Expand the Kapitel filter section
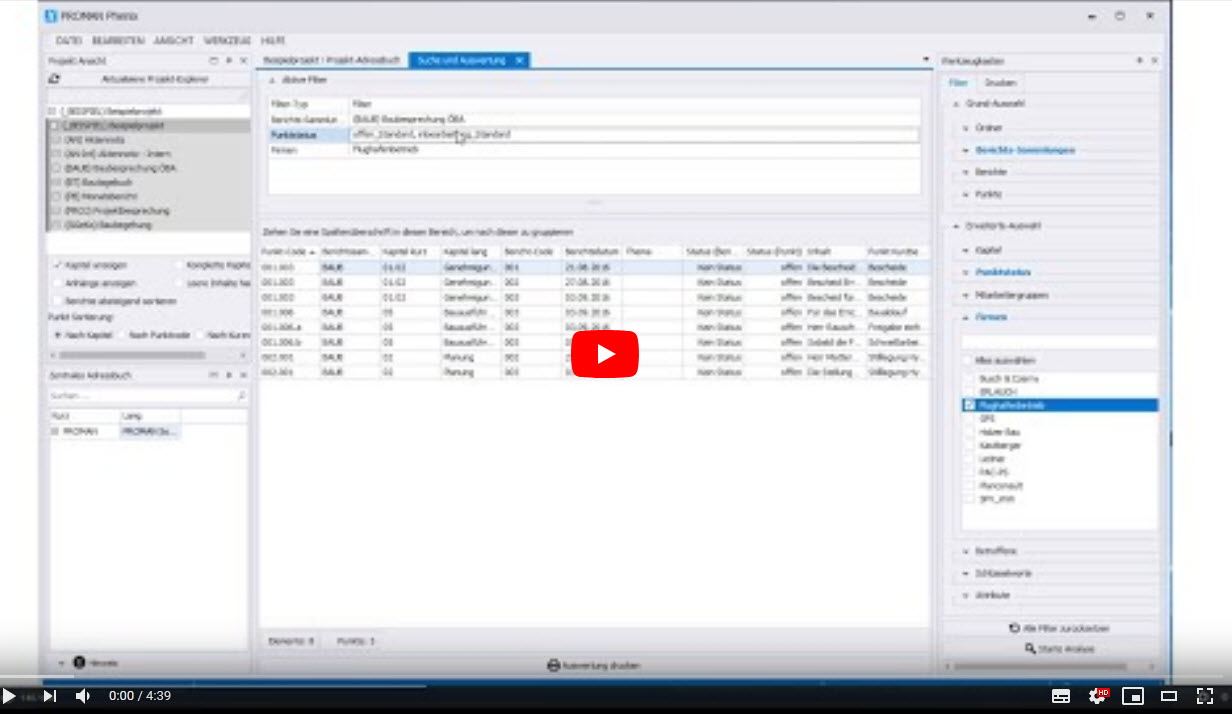The width and height of the screenshot is (1232, 714). click(x=966, y=250)
